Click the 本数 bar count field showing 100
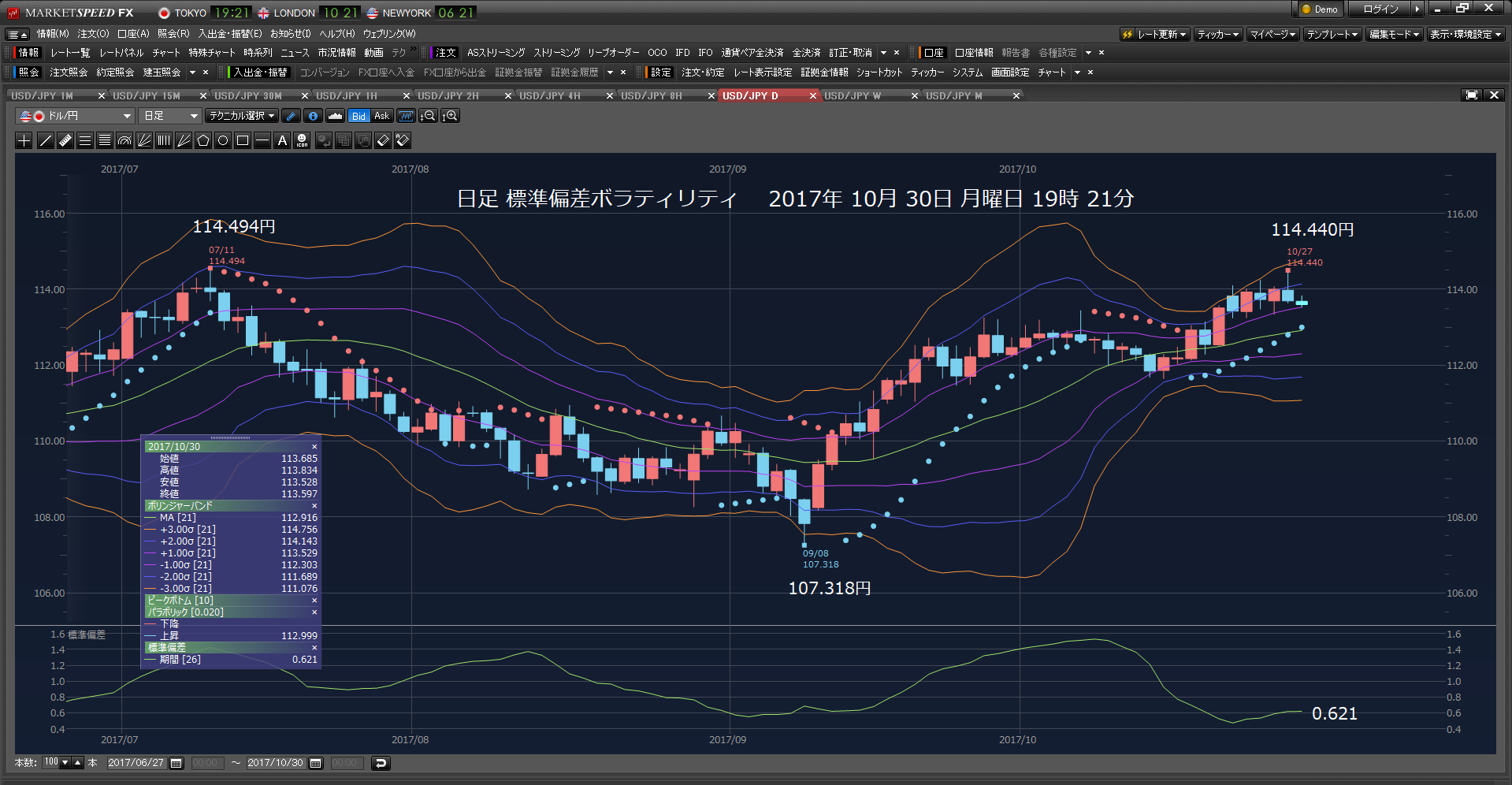The image size is (1512, 785). point(52,762)
